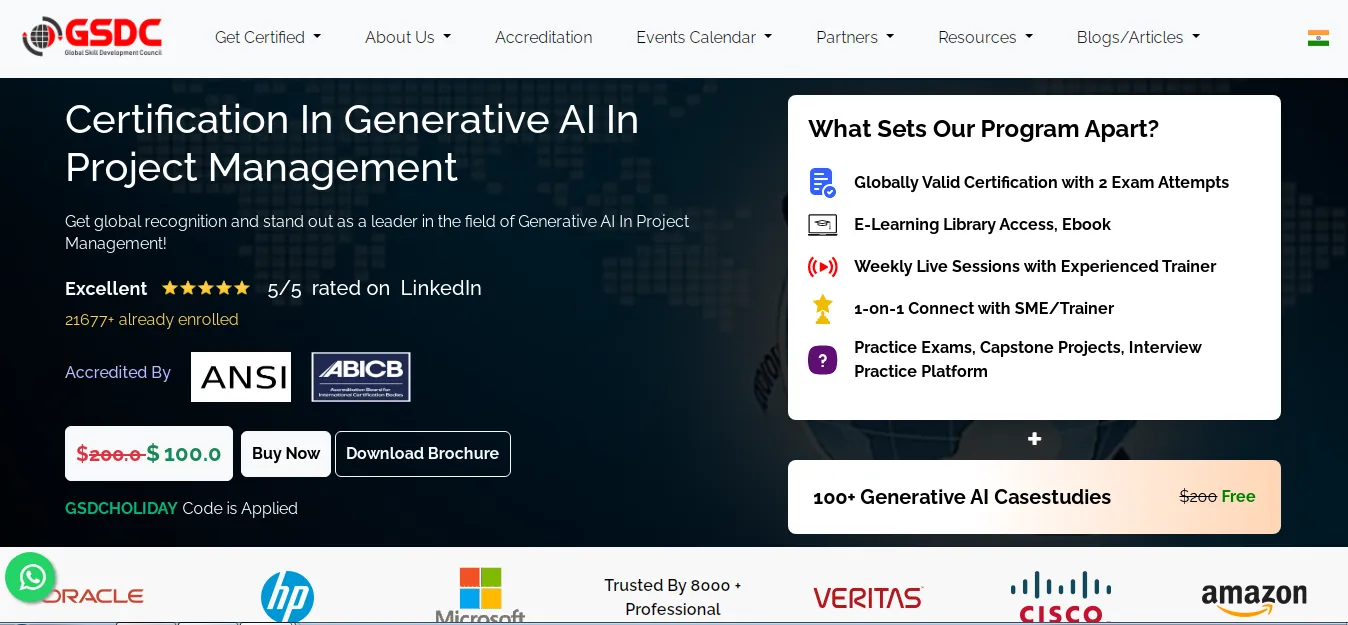Screen dimensions: 1348x625
Task: Click the 'What Sets Our Program Apart?' heading
Action: [x=983, y=129]
